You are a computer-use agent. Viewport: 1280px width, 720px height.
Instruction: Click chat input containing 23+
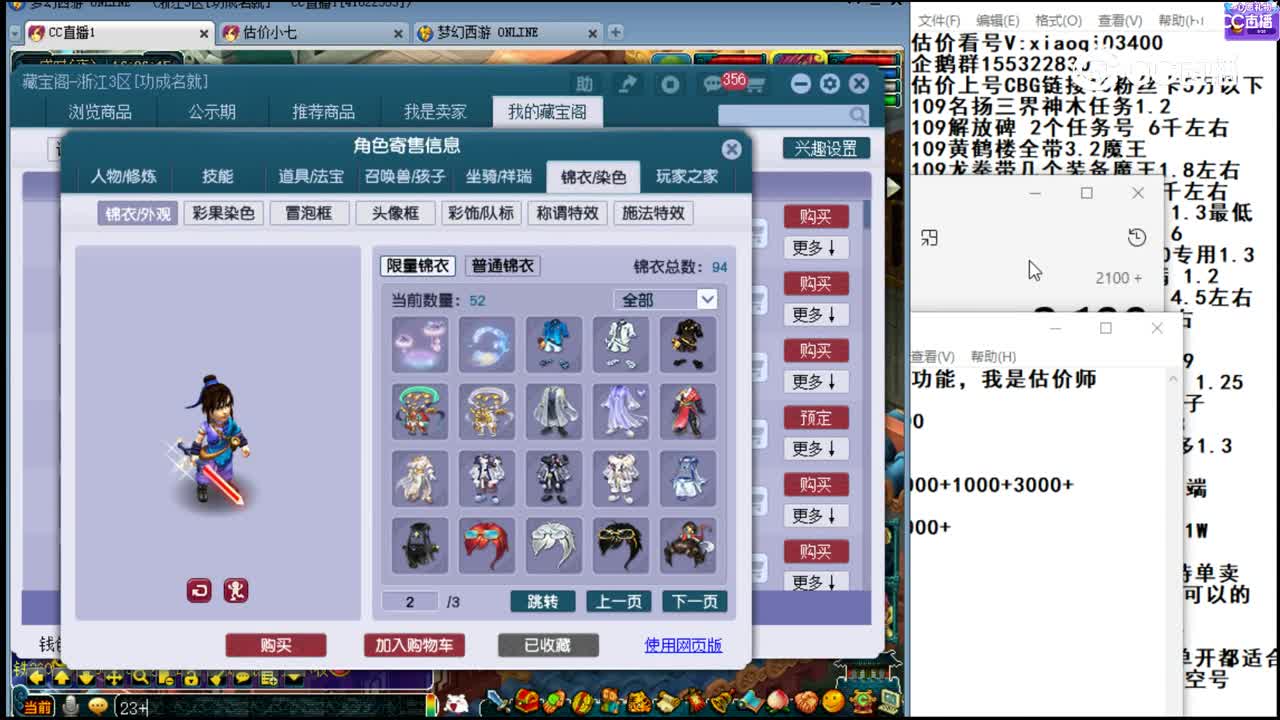(269, 708)
